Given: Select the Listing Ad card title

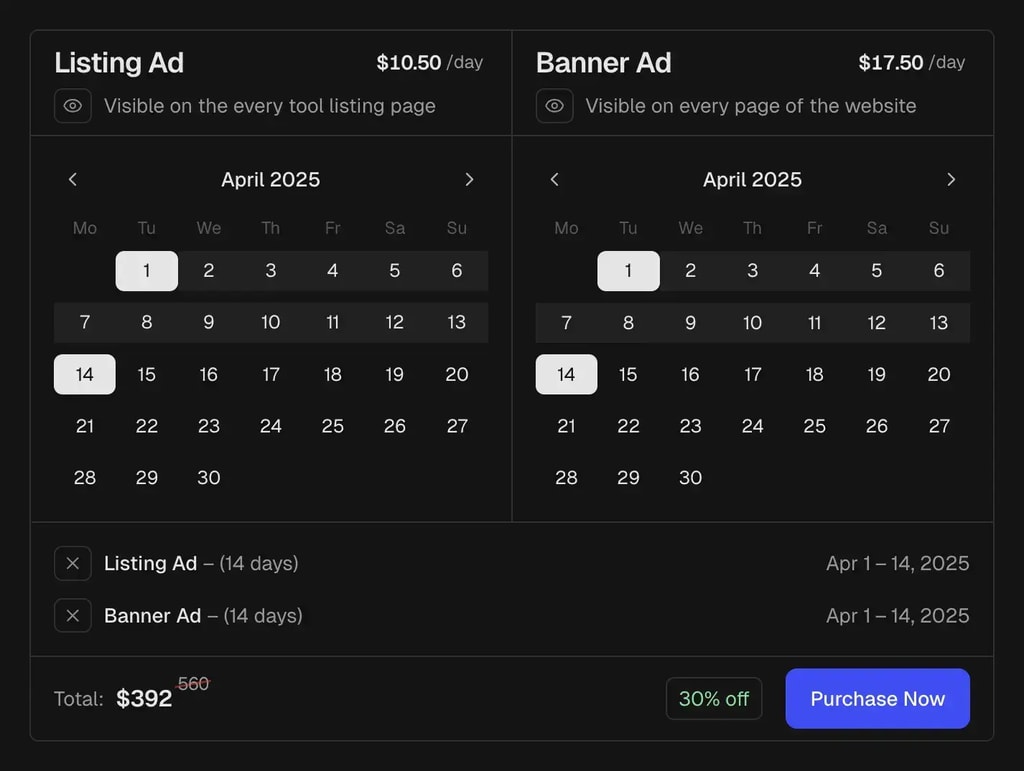Looking at the screenshot, I should click(118, 62).
